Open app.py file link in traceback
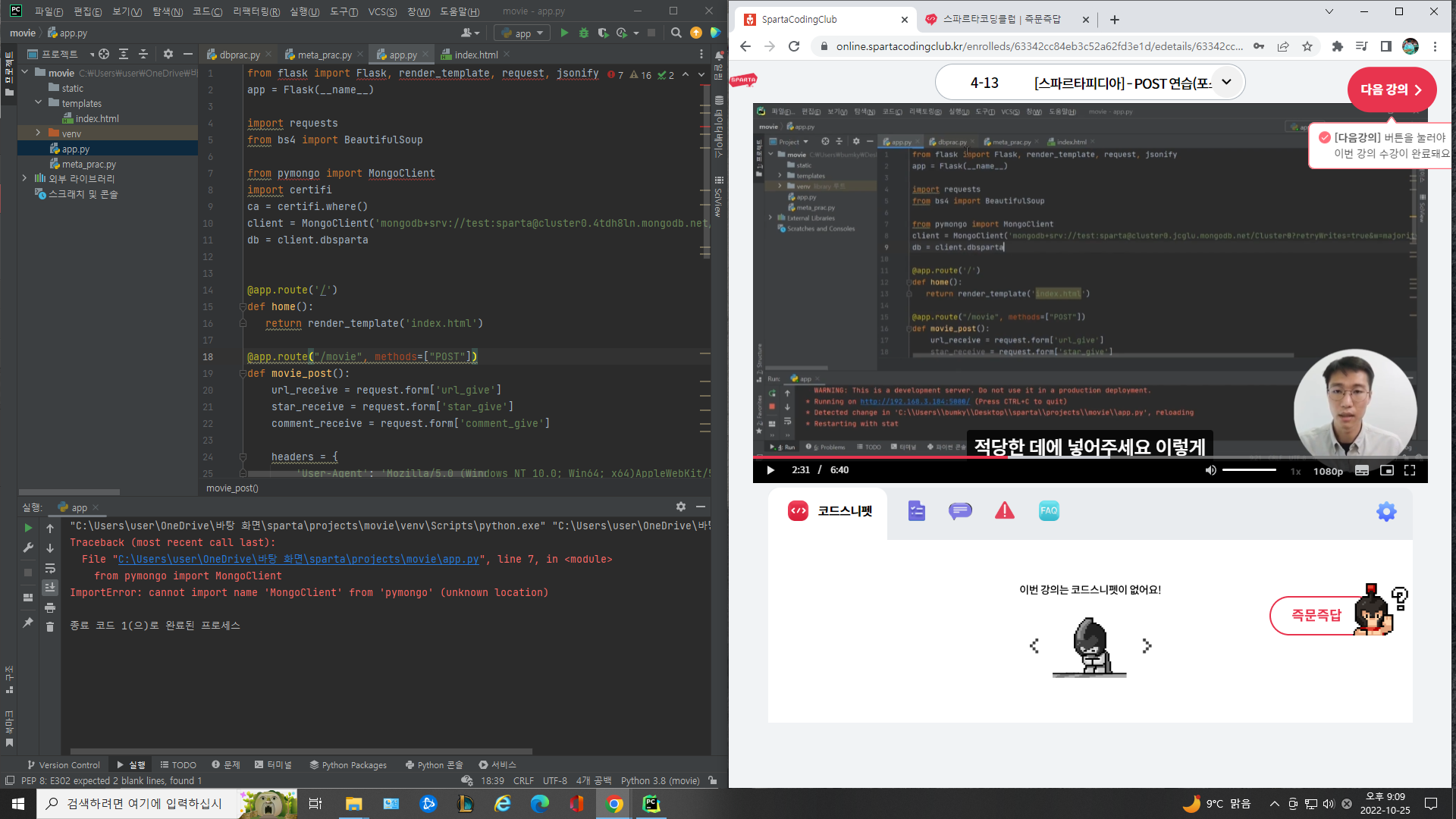Viewport: 1456px width, 819px height. tap(299, 559)
